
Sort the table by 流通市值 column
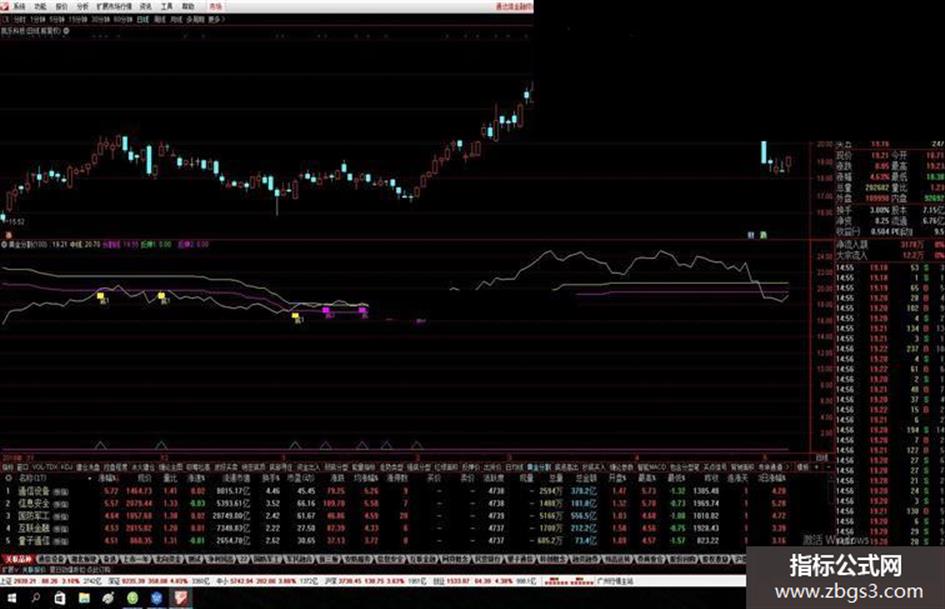pyautogui.click(x=237, y=478)
